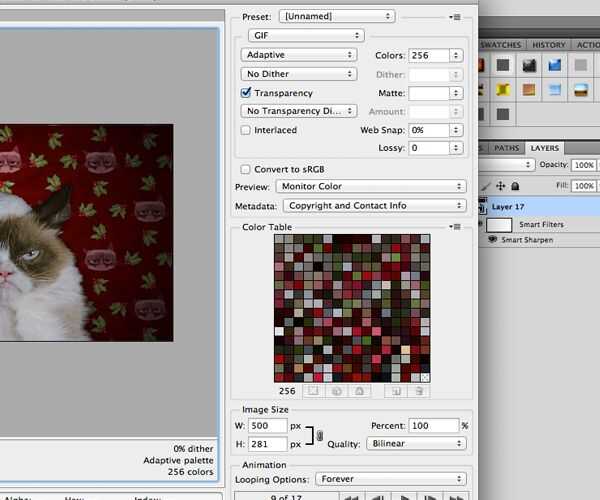
Task: Click the Smart Sharpen filter name
Action: (x=527, y=240)
